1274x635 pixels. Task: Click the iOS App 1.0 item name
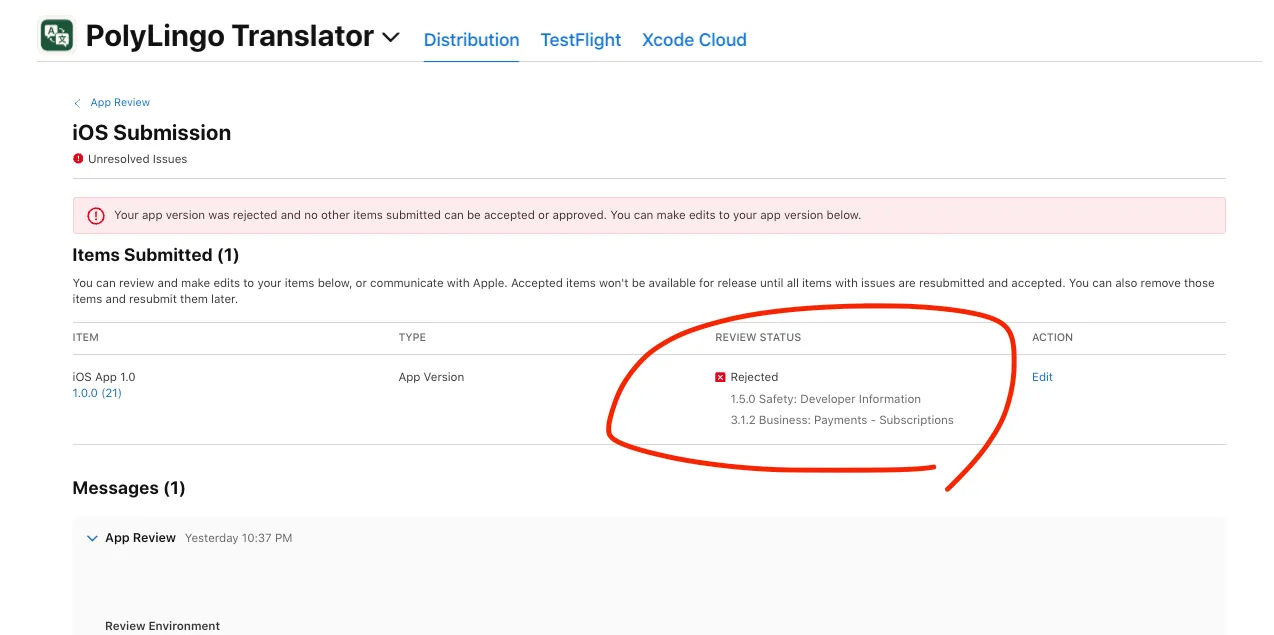(x=104, y=377)
